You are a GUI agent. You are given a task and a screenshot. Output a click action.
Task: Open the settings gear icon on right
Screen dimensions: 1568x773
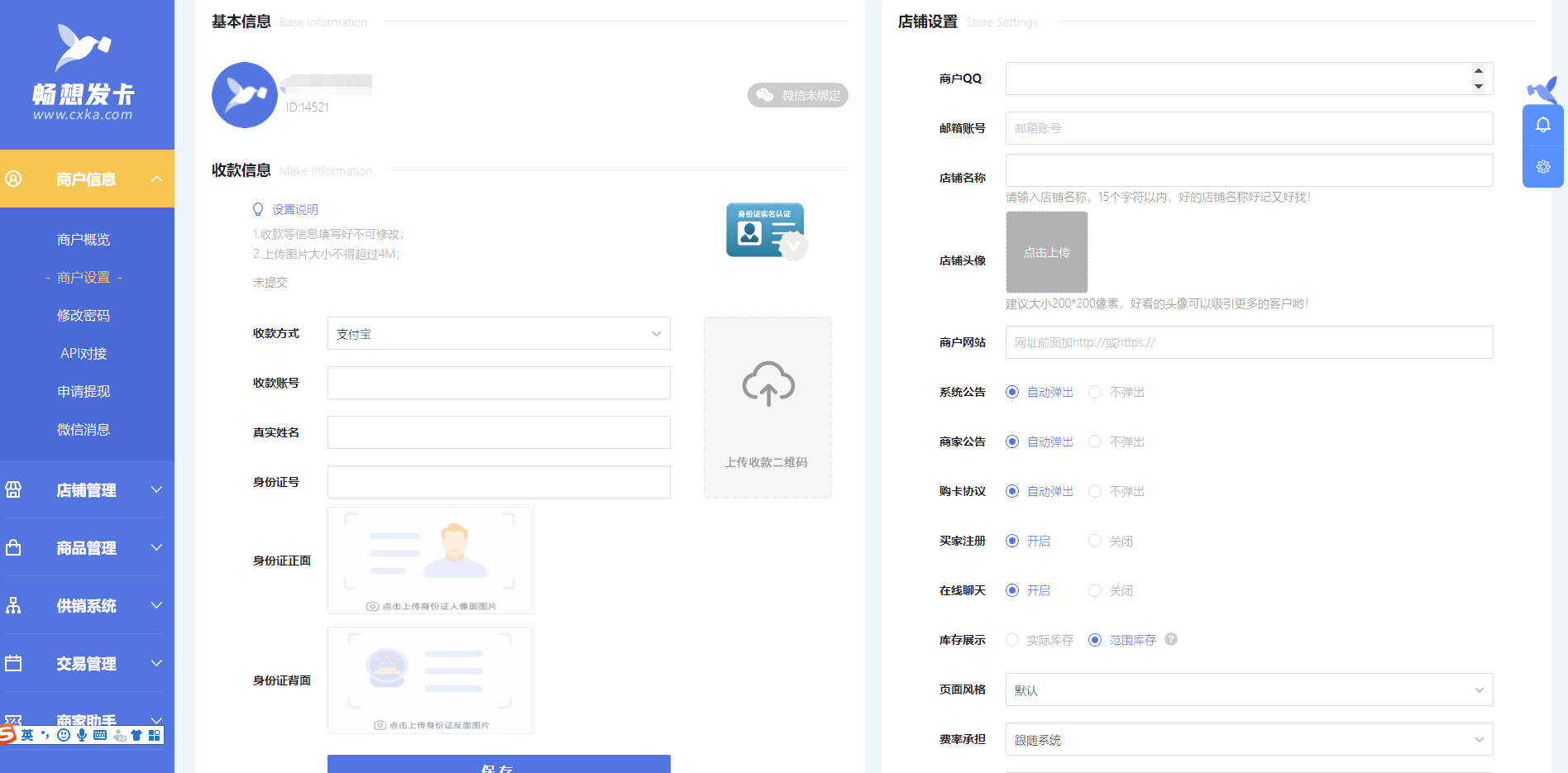1542,167
